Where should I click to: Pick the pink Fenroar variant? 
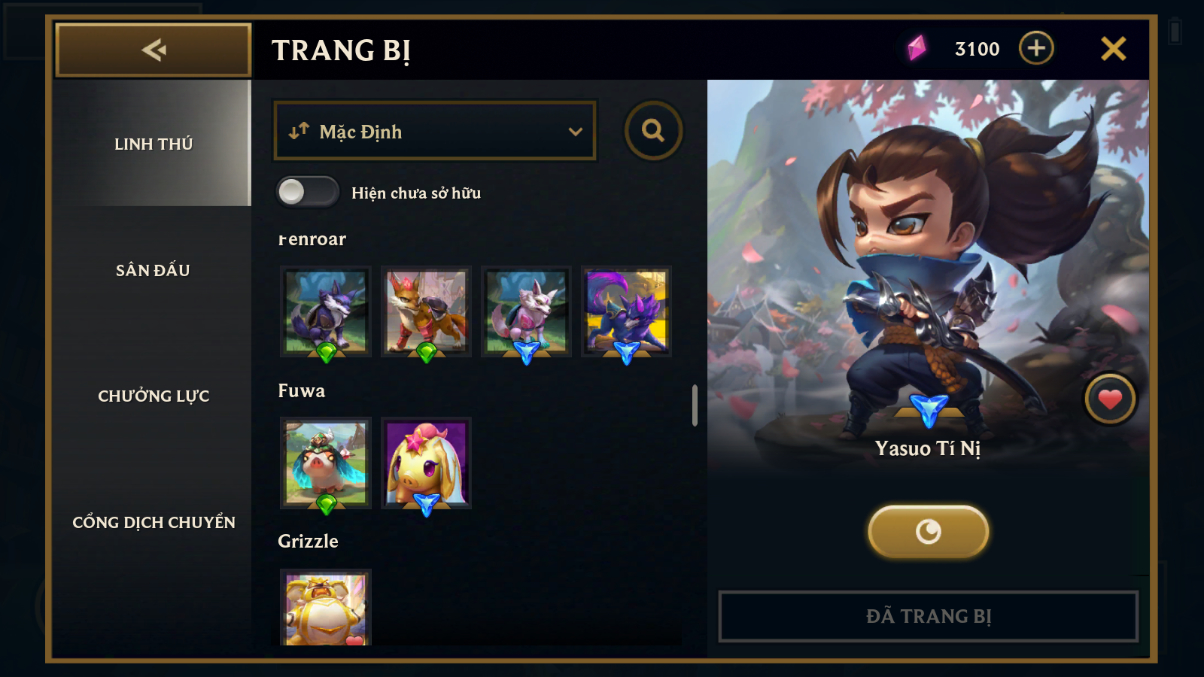(526, 312)
